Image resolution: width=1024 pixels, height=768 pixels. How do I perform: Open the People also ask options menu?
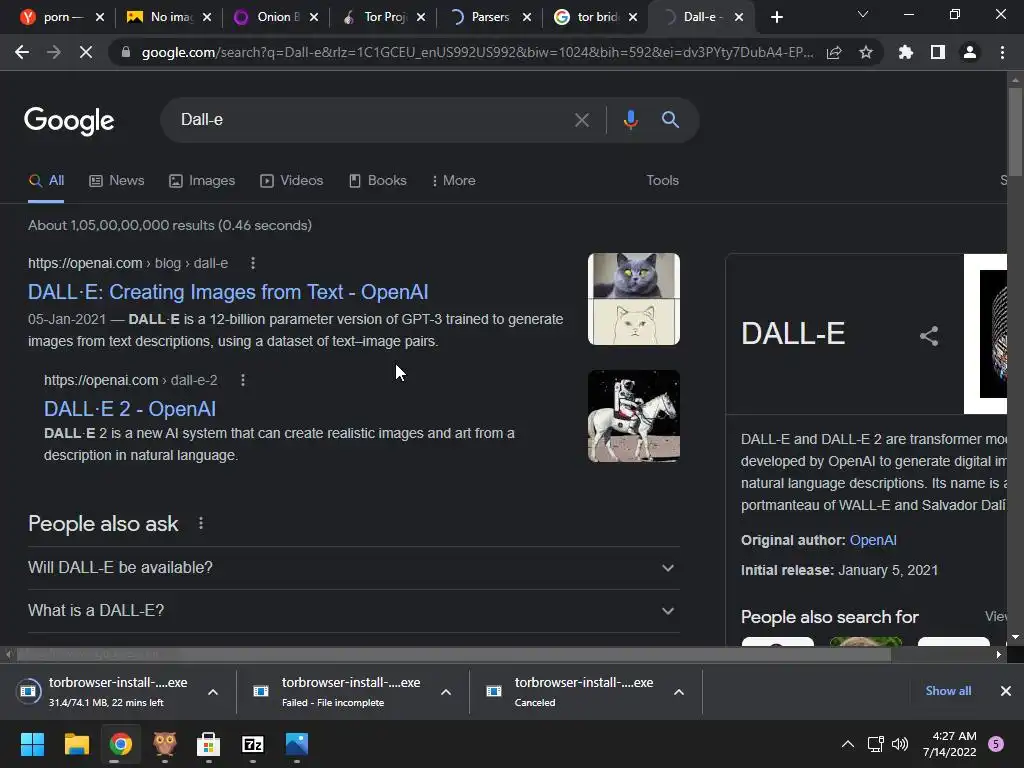click(201, 523)
